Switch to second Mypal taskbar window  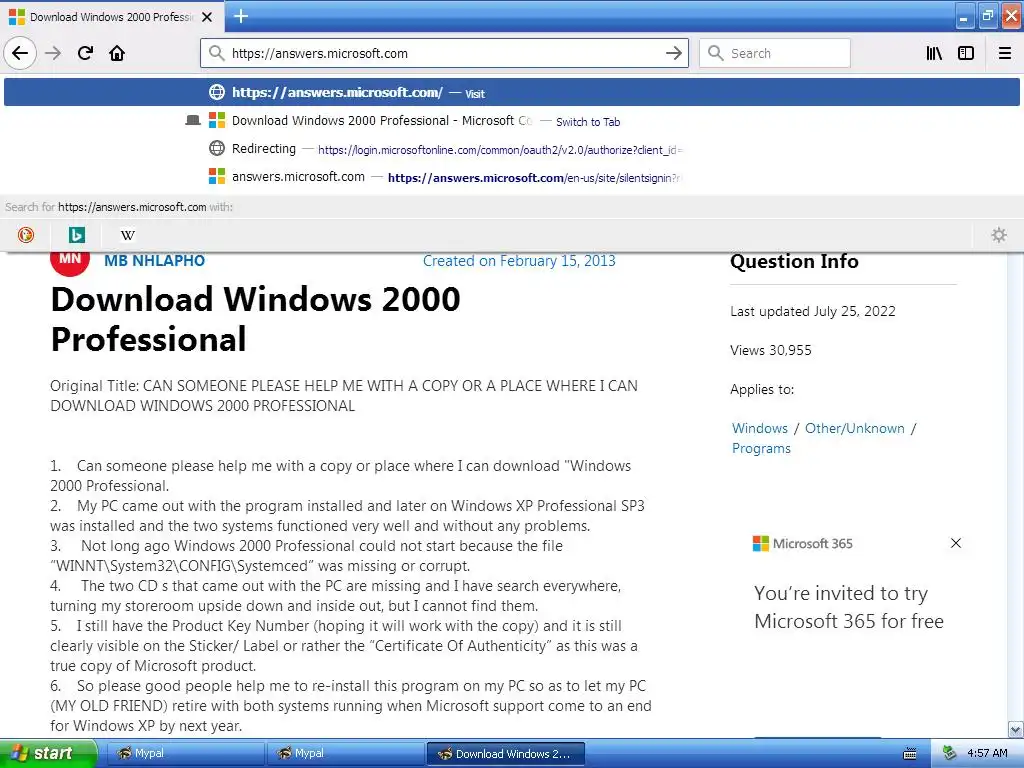tap(345, 753)
